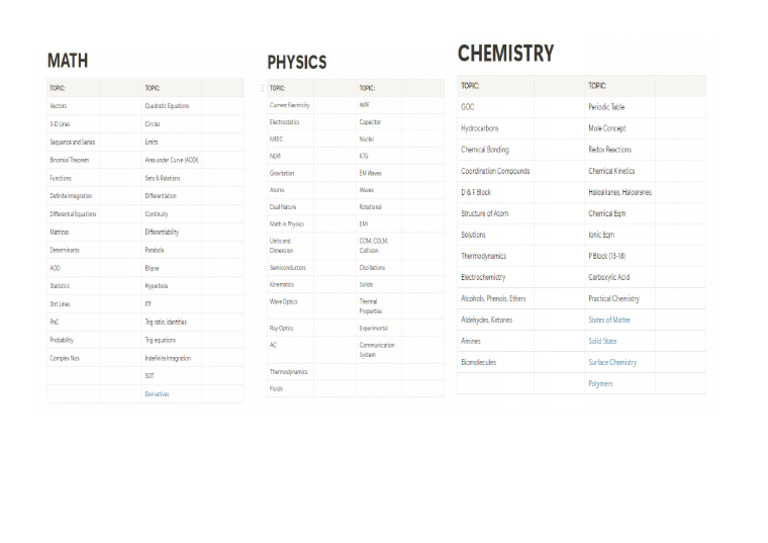The width and height of the screenshot is (768, 543).
Task: Open the Derivatives link in Math table
Action: click(157, 394)
